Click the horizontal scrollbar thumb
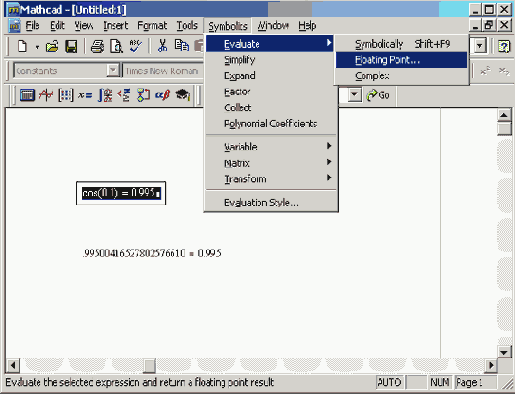Screen dimensions: 515x394 tap(149, 365)
